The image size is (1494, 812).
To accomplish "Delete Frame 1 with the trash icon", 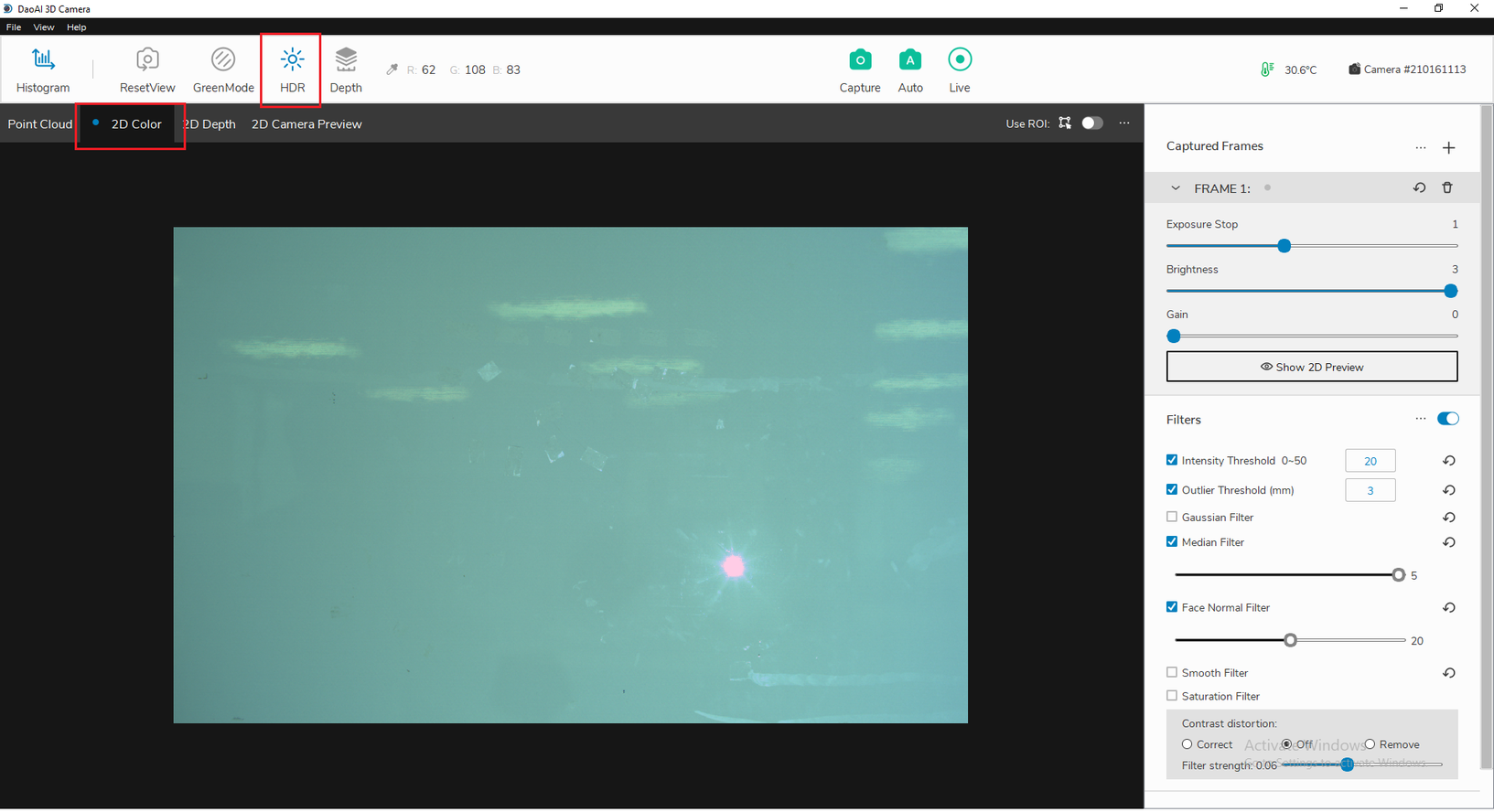I will click(x=1447, y=187).
